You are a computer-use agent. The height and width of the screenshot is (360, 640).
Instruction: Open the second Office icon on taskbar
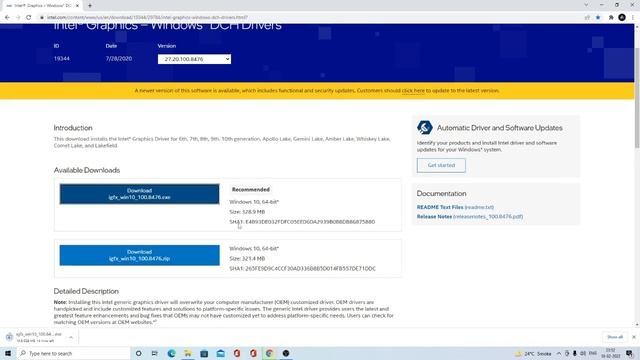click(x=253, y=353)
